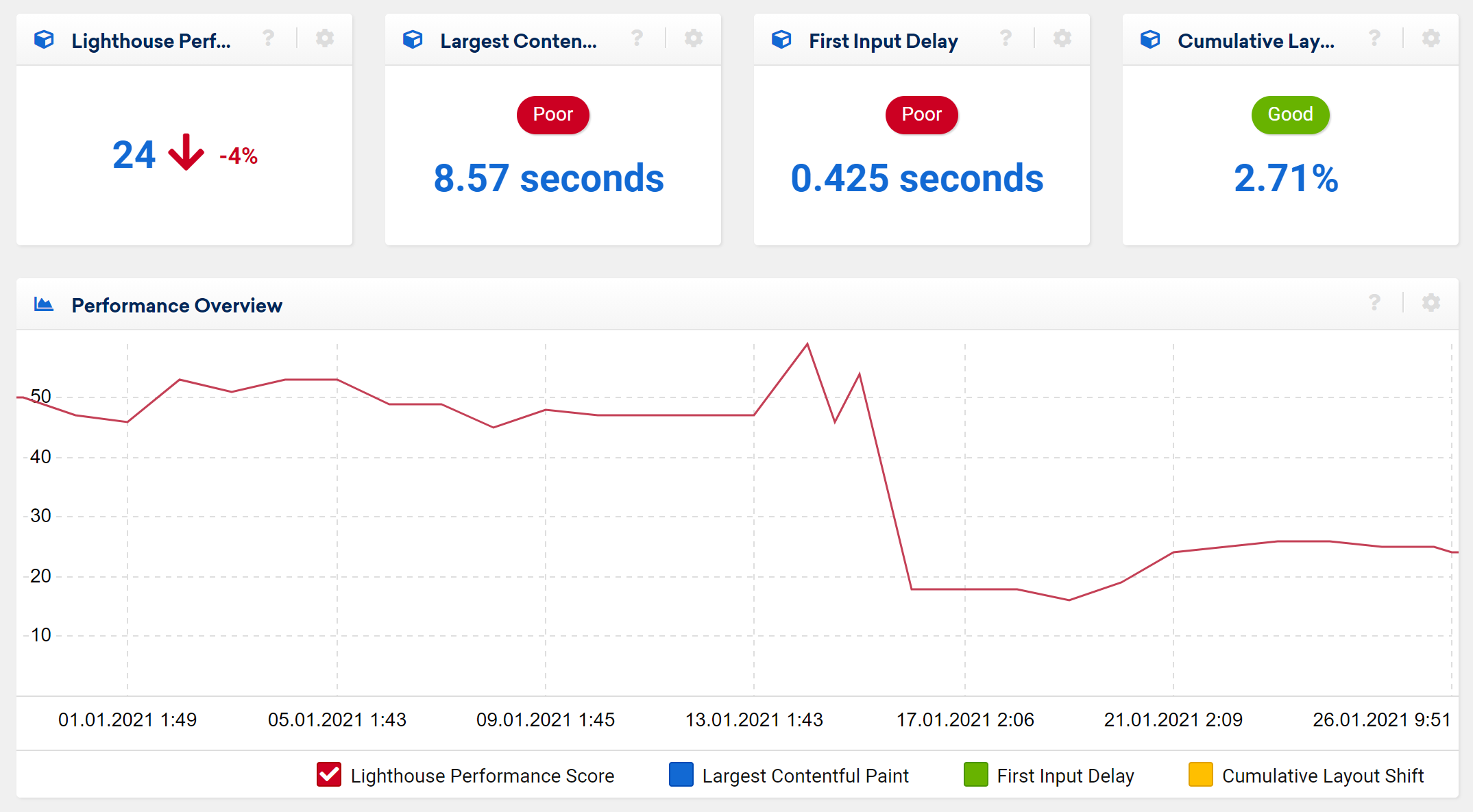This screenshot has height=812, width=1473.
Task: Click the First Input Delay card title
Action: 884,41
